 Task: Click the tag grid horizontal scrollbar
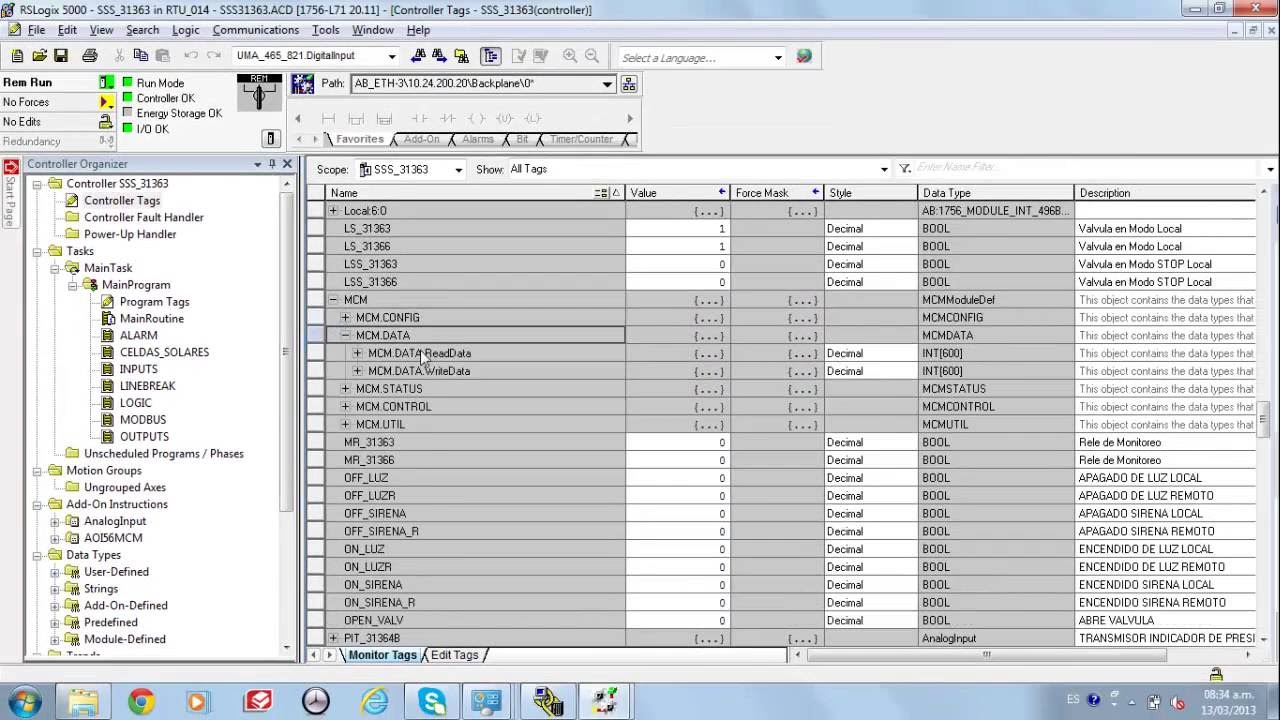point(986,655)
